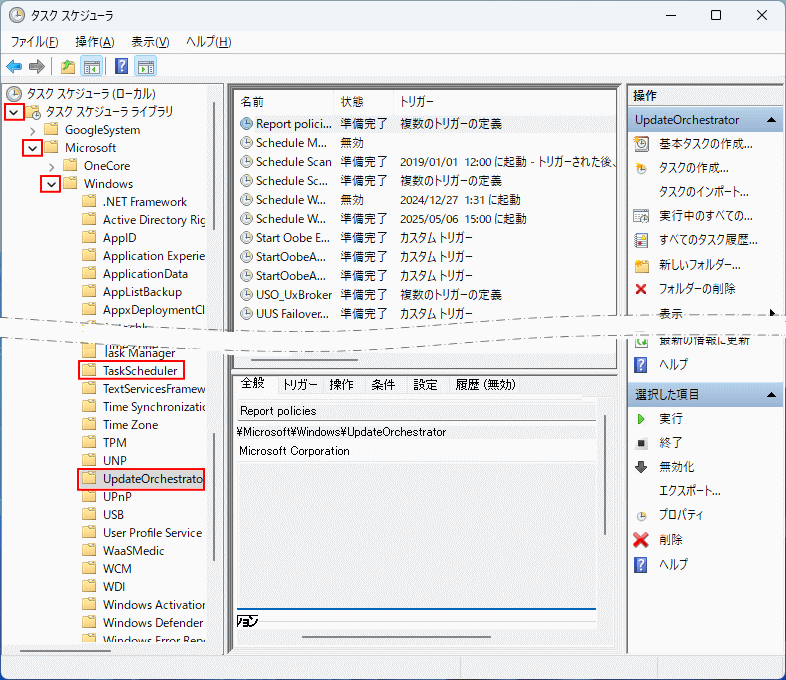The image size is (786, 680).
Task: Click タスク スケジューラ (ローカル) root icon
Action: click(x=14, y=94)
